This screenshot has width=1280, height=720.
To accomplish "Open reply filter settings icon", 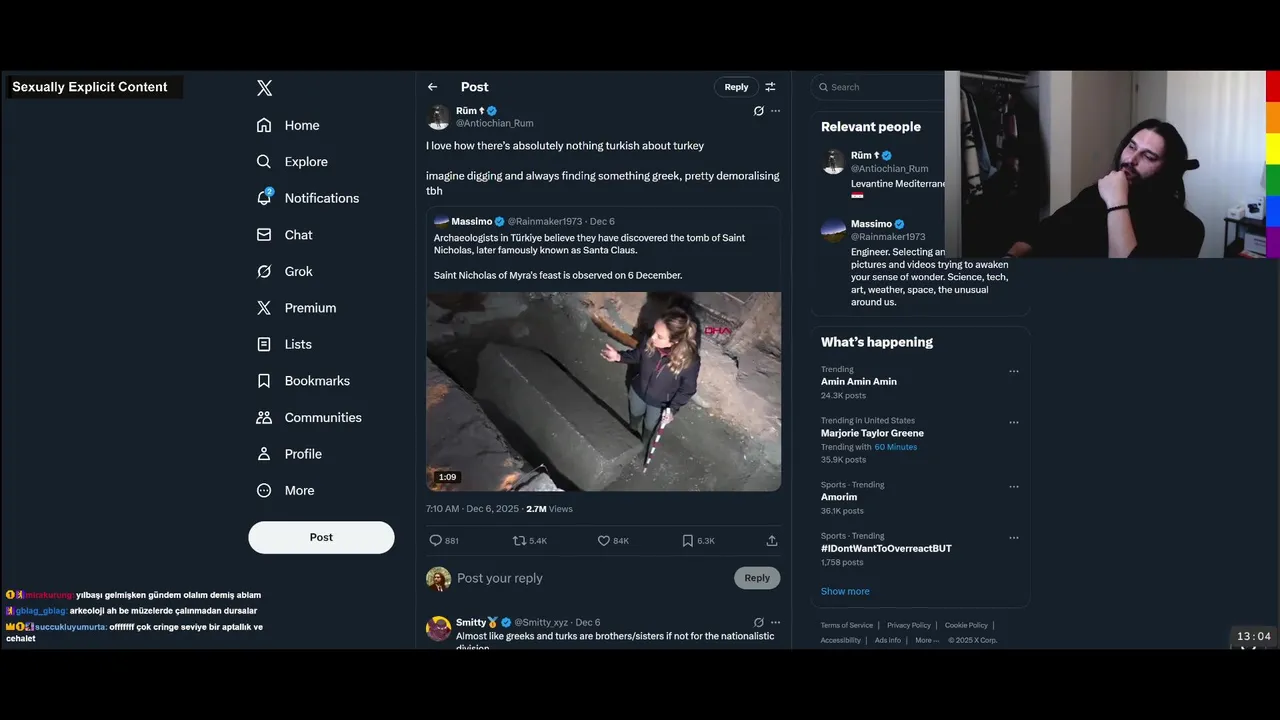I will click(x=770, y=87).
